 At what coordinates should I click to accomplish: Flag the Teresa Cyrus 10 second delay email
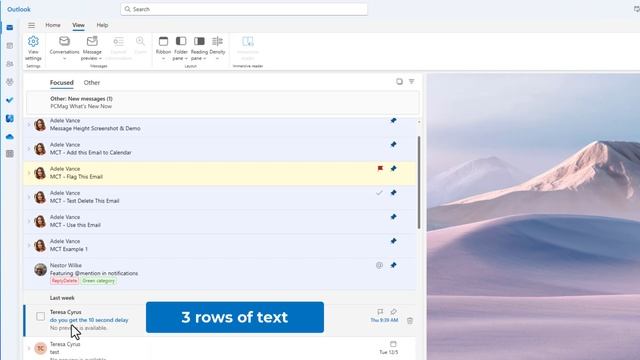pyautogui.click(x=380, y=312)
